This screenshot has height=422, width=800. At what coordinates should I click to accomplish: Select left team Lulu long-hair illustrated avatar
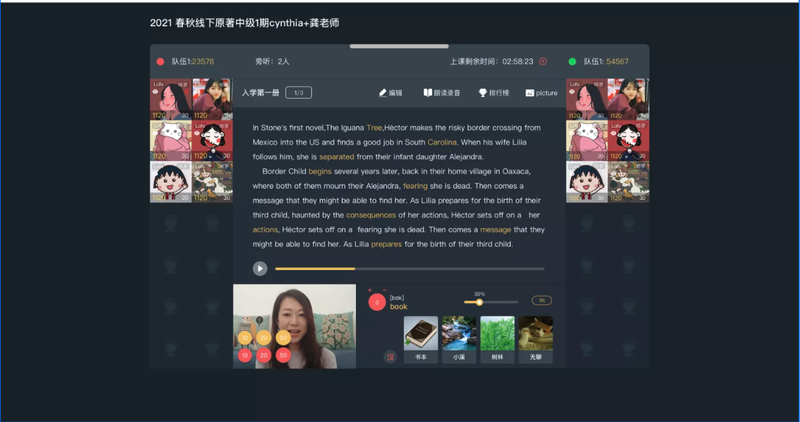tap(171, 99)
